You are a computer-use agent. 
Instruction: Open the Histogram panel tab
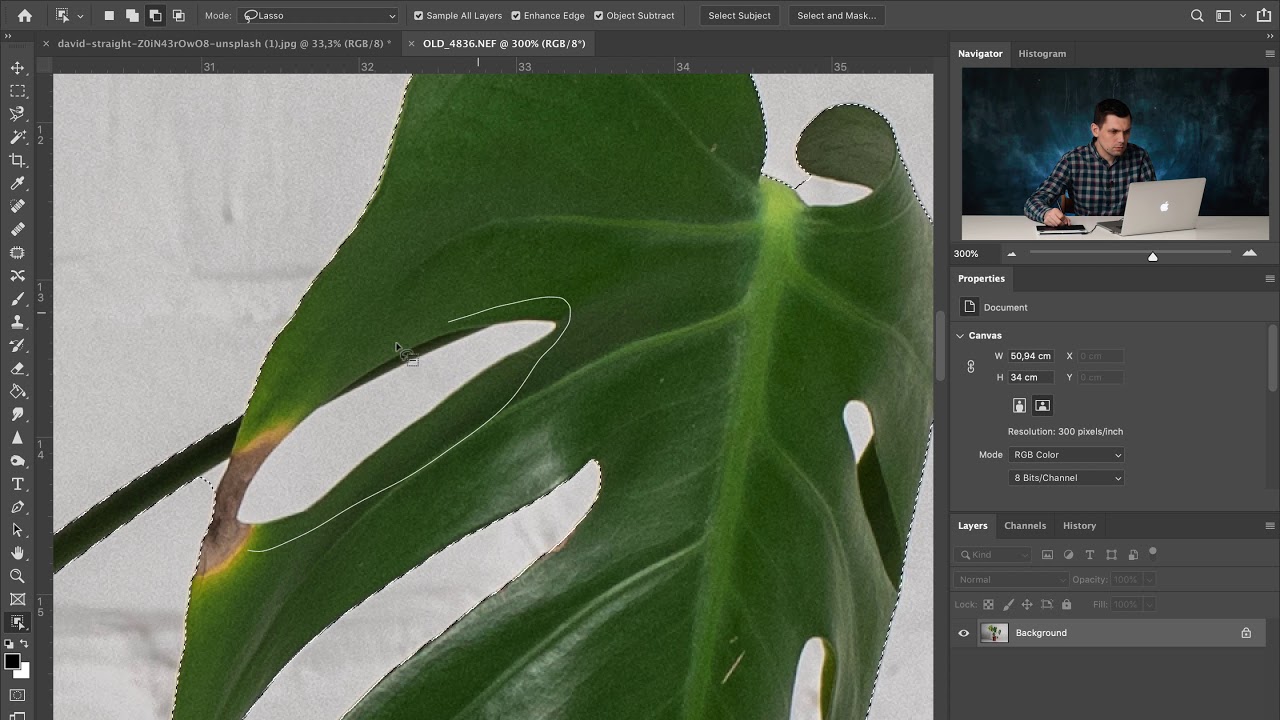point(1042,54)
